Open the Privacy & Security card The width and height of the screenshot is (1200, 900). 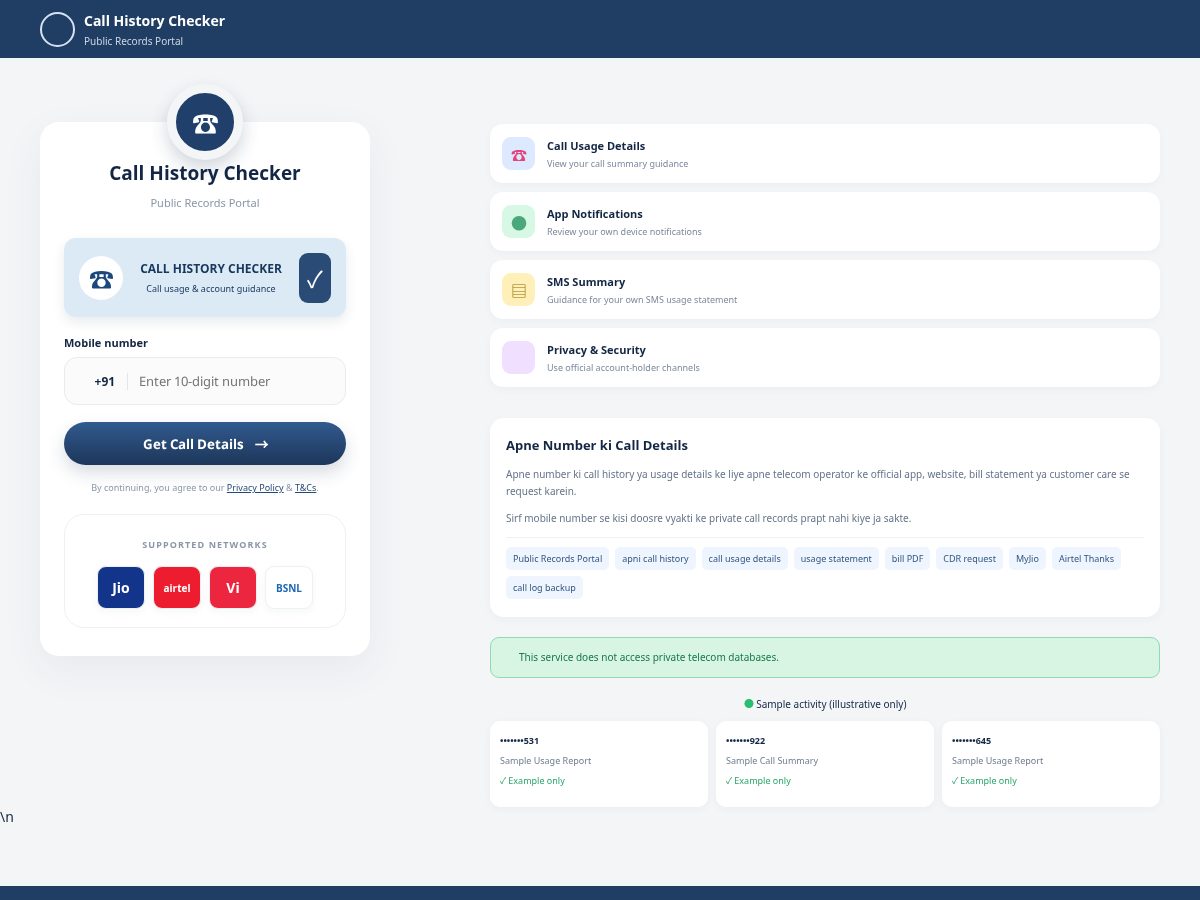pos(825,358)
